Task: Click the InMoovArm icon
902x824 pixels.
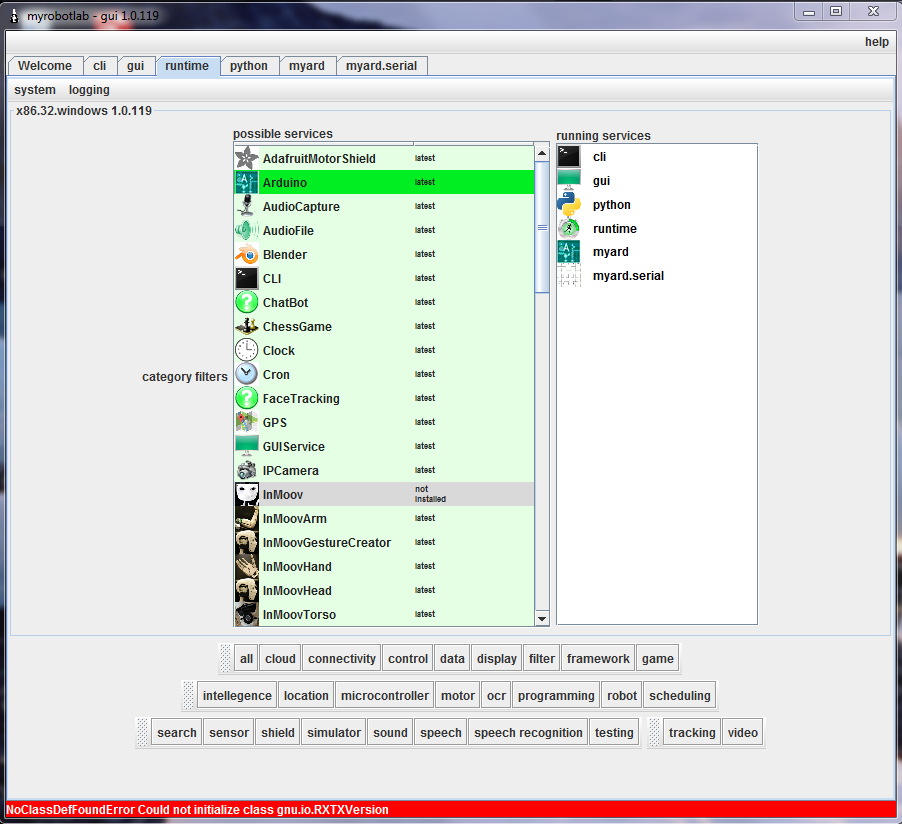Action: pyautogui.click(x=247, y=518)
